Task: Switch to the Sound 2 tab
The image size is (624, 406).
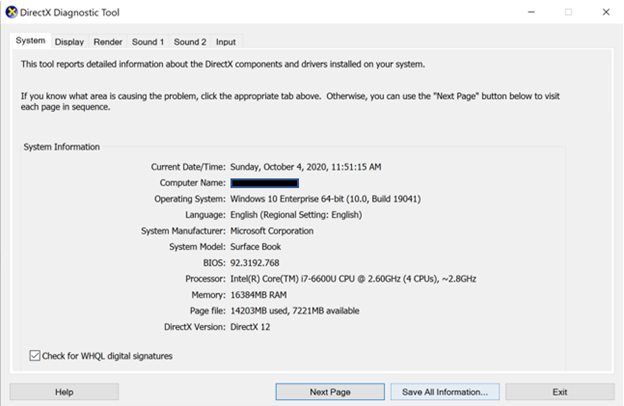Action: point(190,42)
